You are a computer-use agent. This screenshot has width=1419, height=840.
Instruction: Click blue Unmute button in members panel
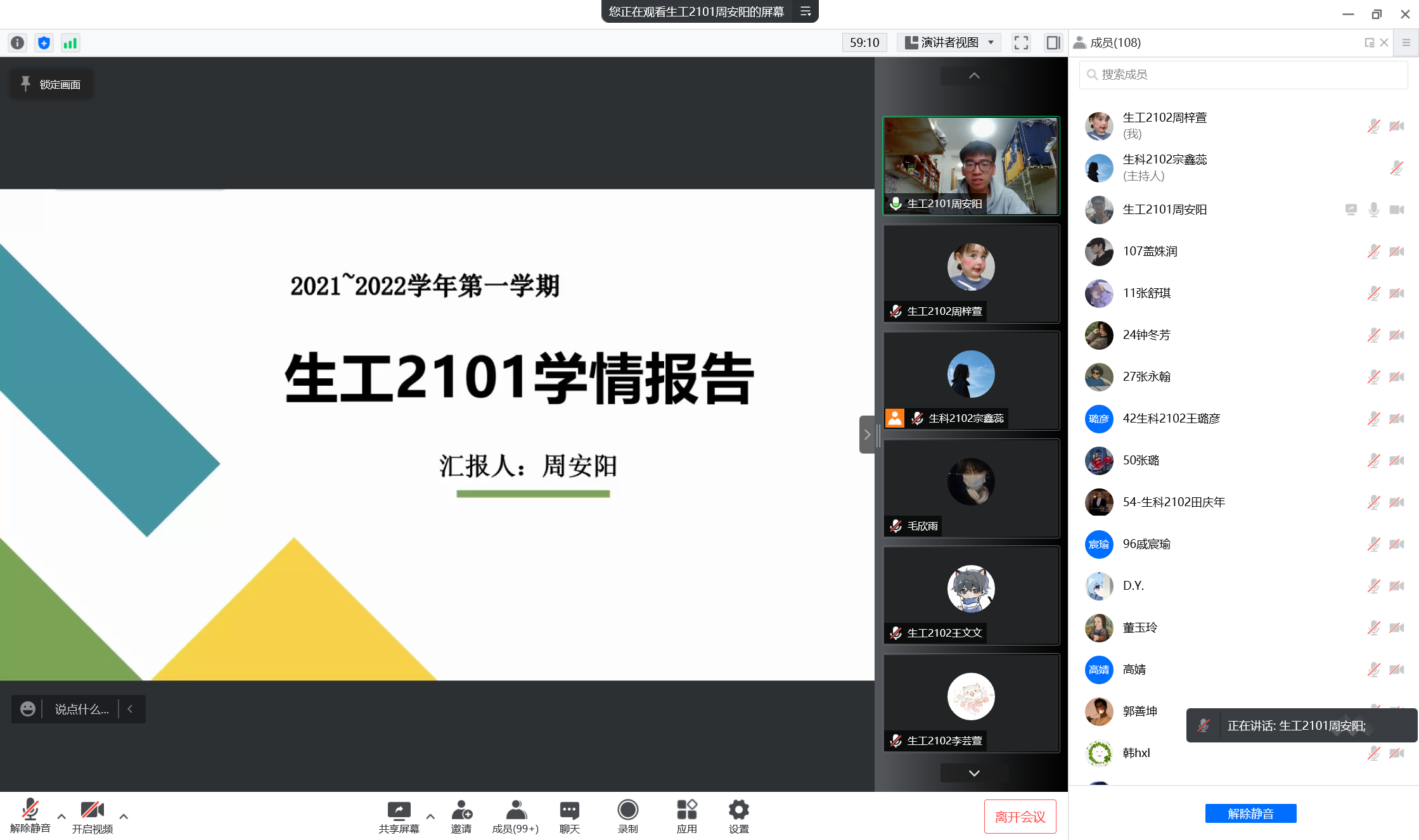click(1250, 813)
